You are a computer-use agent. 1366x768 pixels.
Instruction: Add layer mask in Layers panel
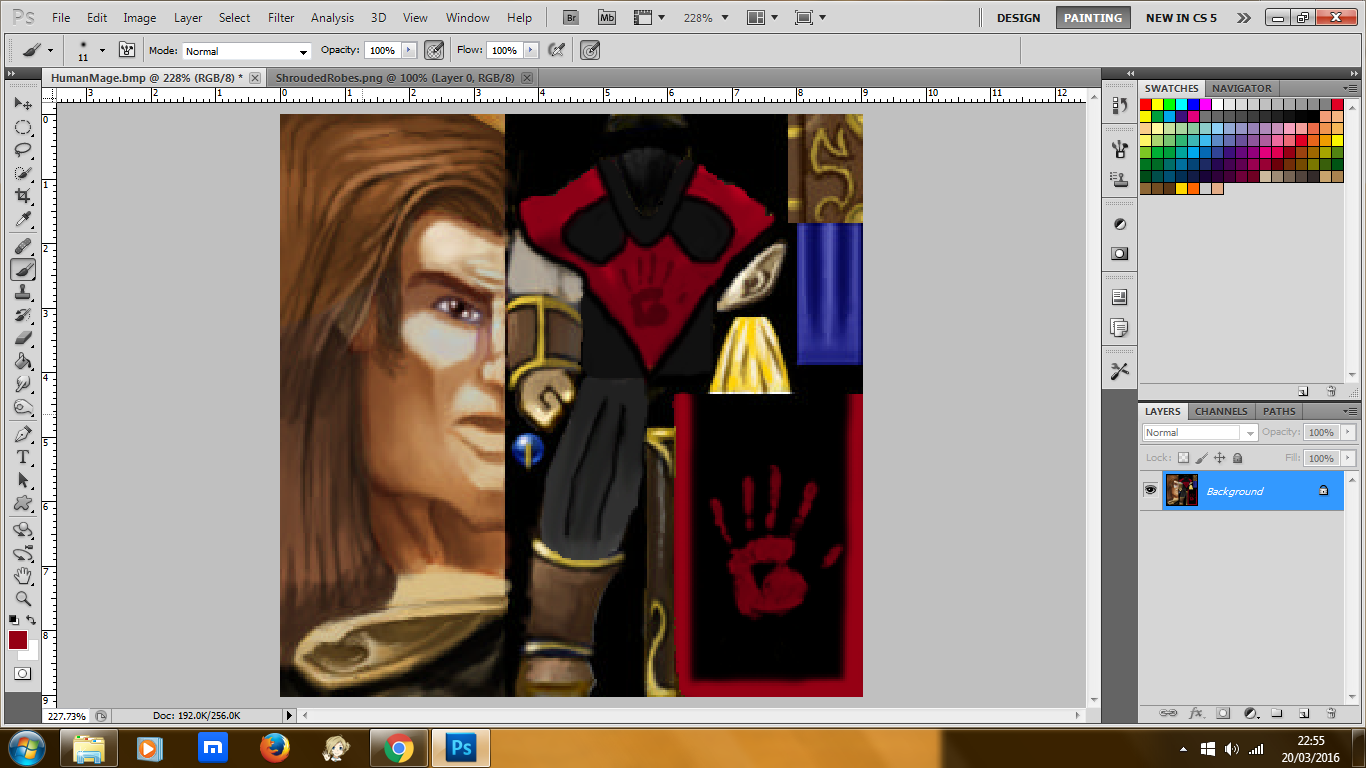(1223, 713)
